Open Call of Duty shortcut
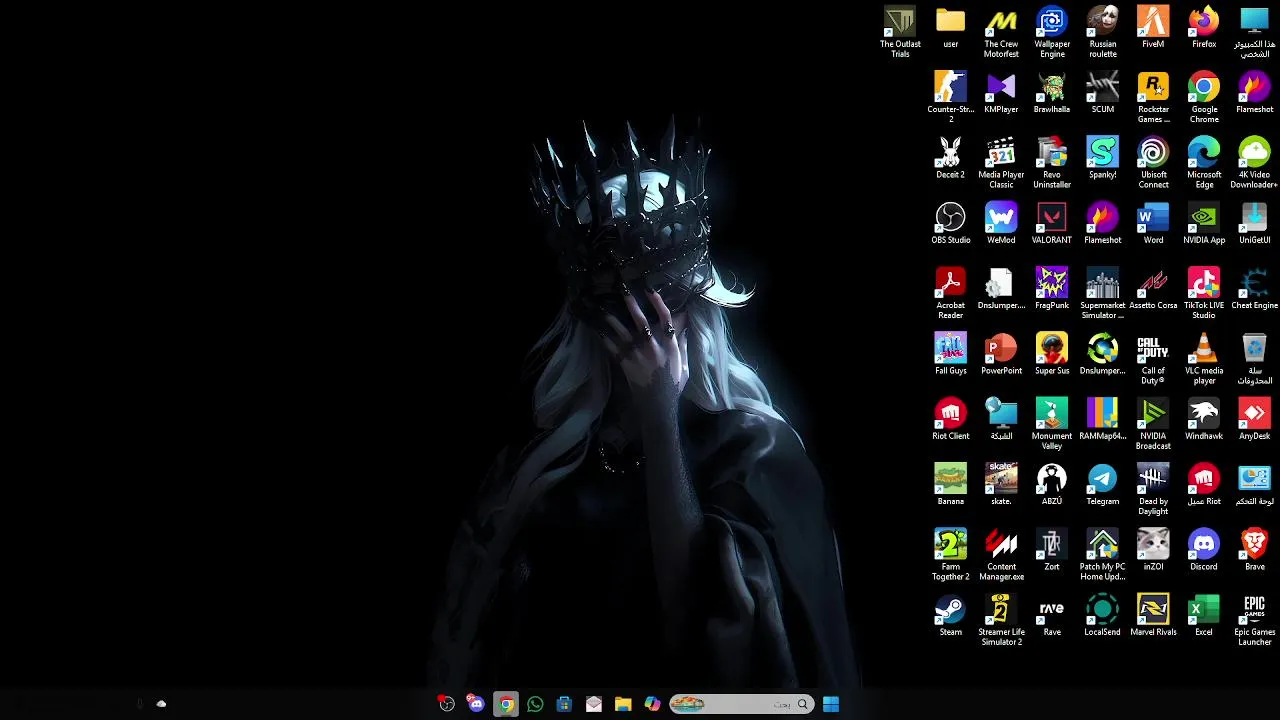Image resolution: width=1280 pixels, height=720 pixels. pos(1153,359)
